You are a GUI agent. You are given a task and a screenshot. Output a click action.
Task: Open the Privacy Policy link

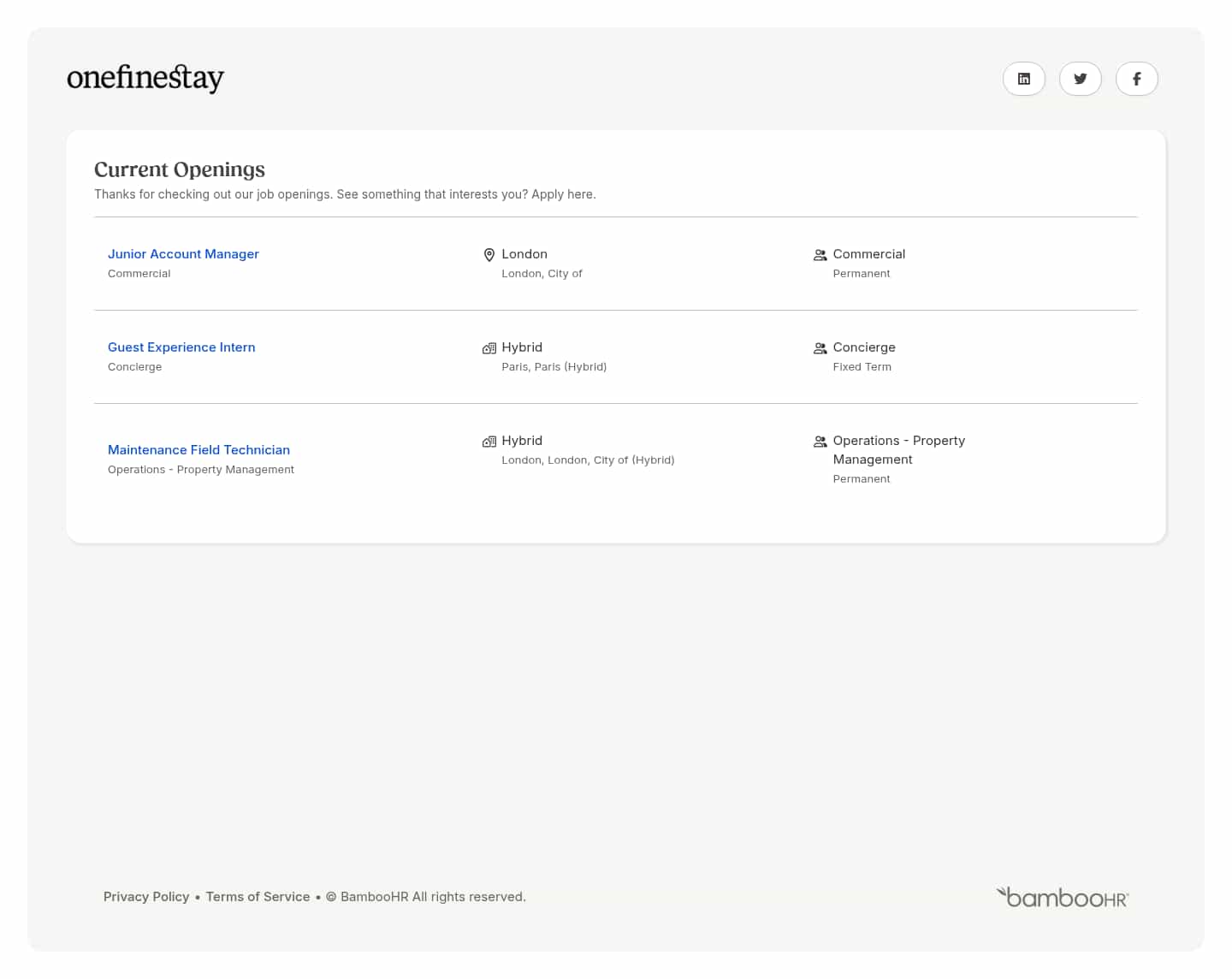click(x=146, y=897)
